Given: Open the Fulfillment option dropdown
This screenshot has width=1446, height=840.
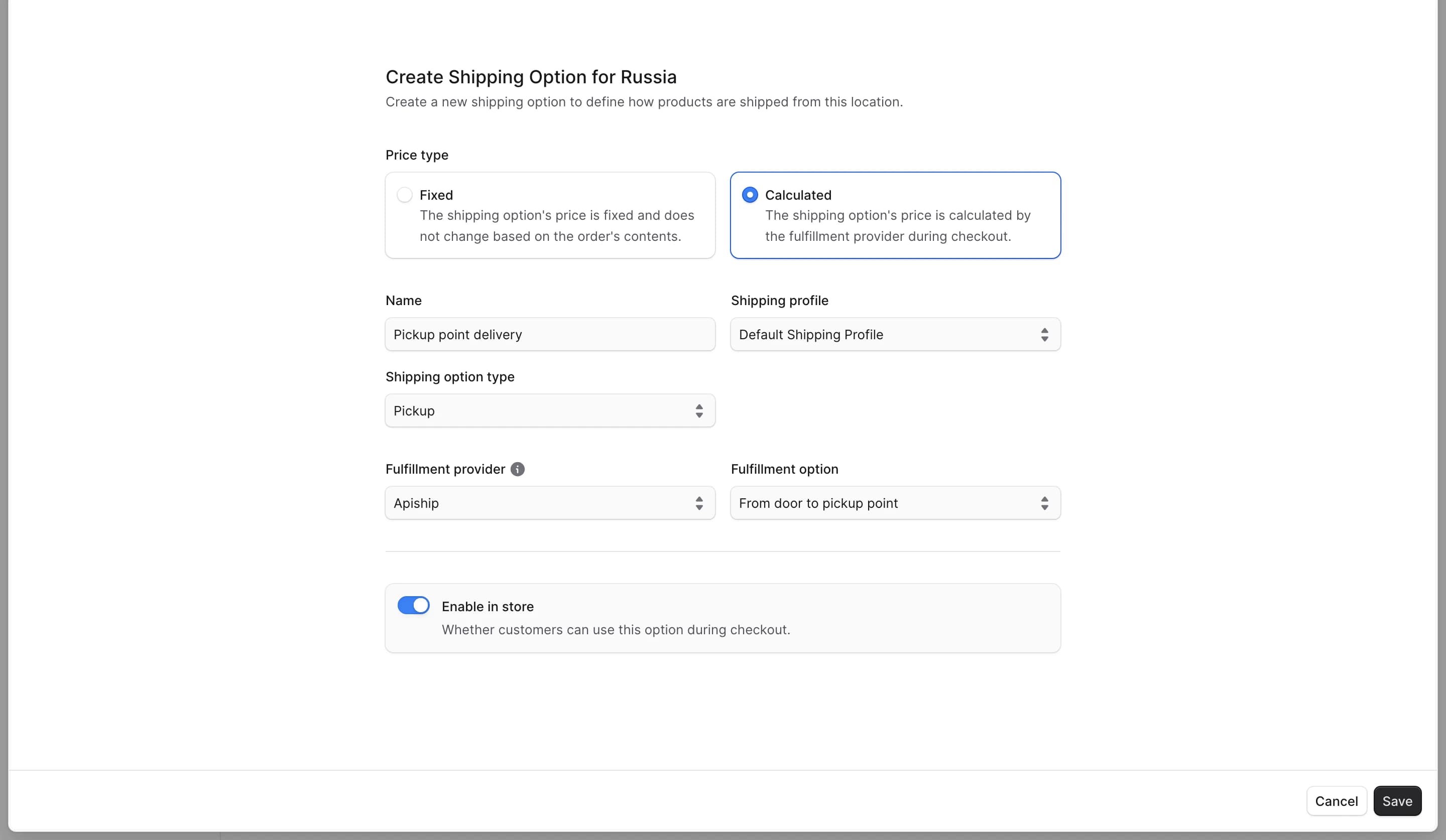Looking at the screenshot, I should point(895,503).
